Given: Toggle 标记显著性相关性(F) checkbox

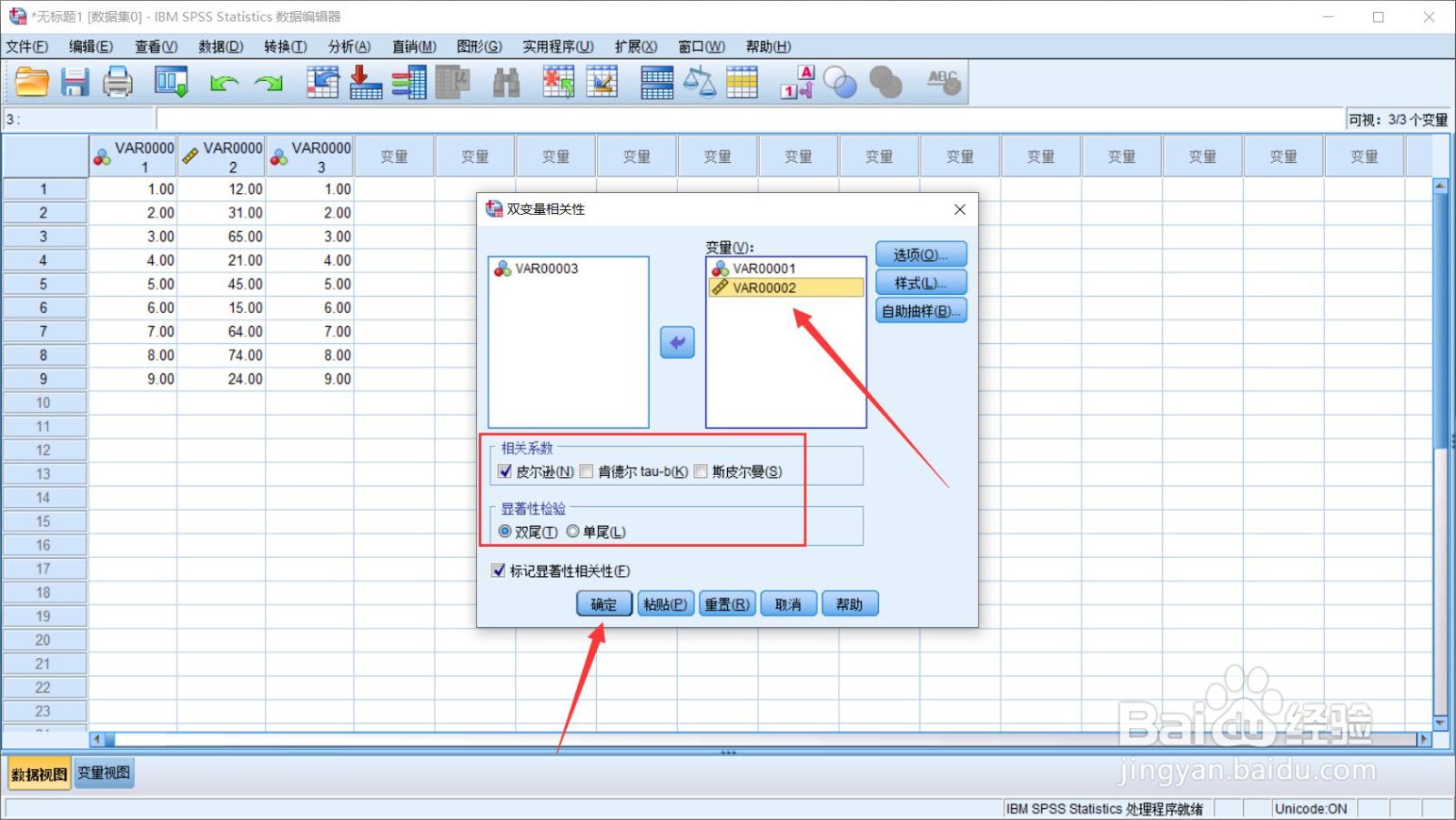Looking at the screenshot, I should pyautogui.click(x=498, y=571).
